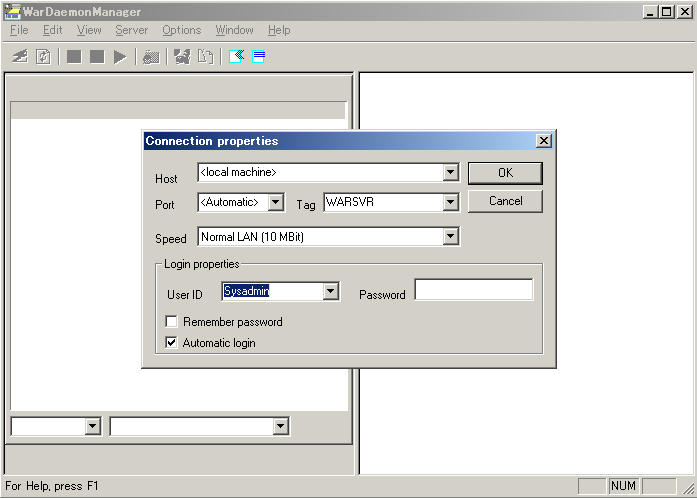Click the blue lines list view toolbar icon

(x=259, y=56)
